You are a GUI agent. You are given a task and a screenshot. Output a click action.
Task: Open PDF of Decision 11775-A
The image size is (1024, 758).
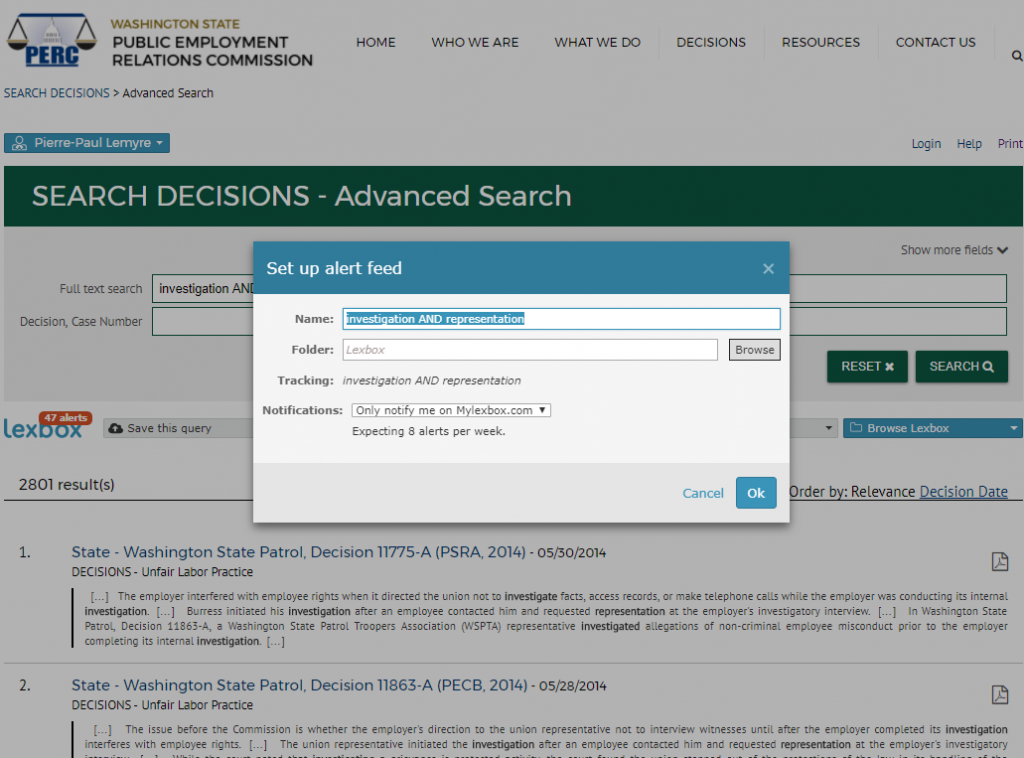coord(999,561)
